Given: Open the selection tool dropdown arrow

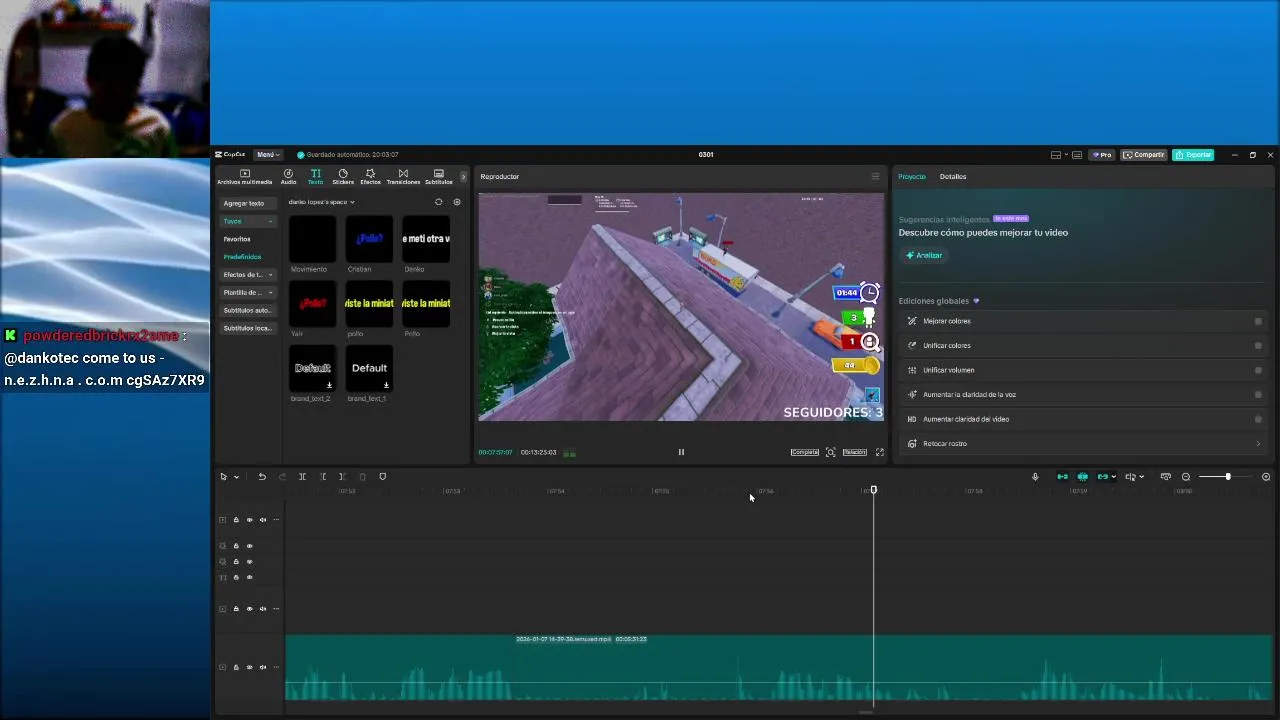Looking at the screenshot, I should (236, 477).
